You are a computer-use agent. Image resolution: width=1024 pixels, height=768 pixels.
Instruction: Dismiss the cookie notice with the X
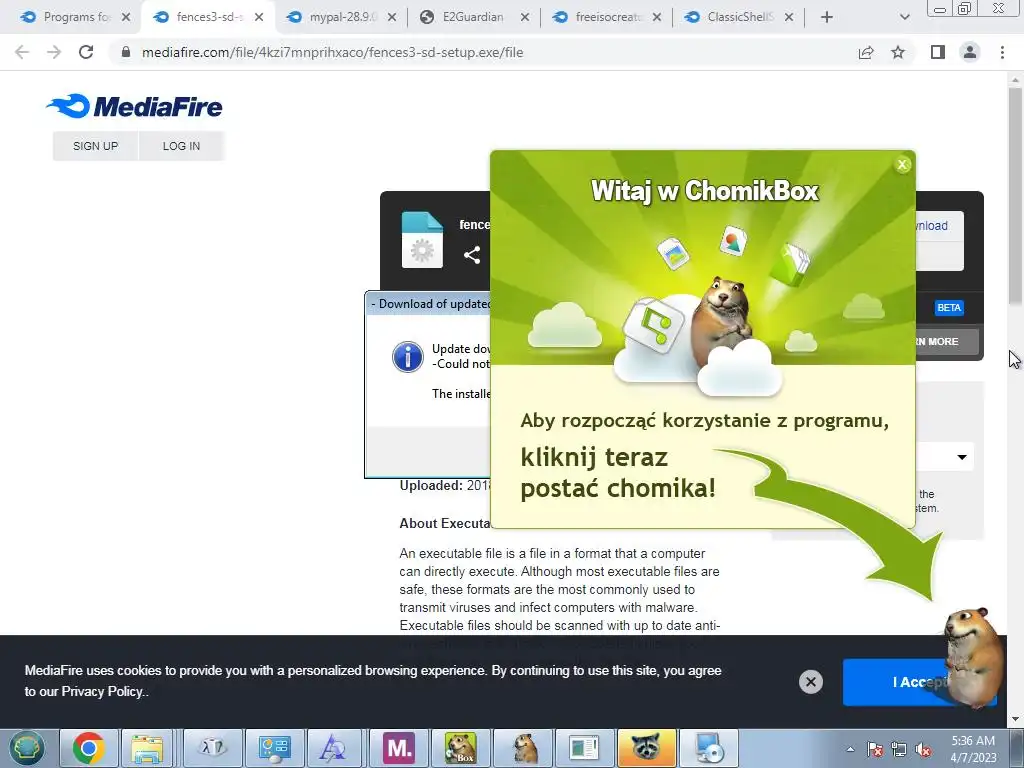pos(810,682)
